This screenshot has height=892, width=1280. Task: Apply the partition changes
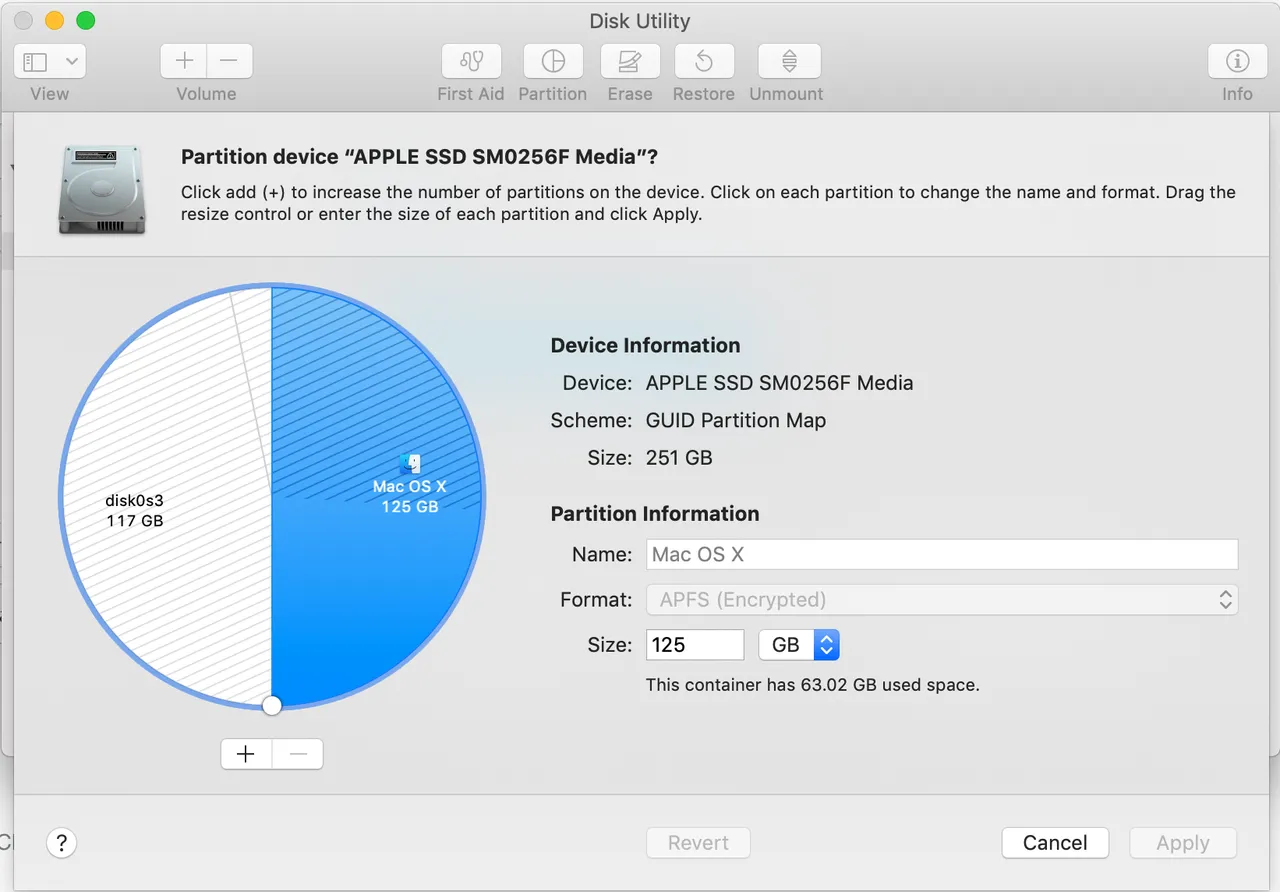tap(1183, 843)
